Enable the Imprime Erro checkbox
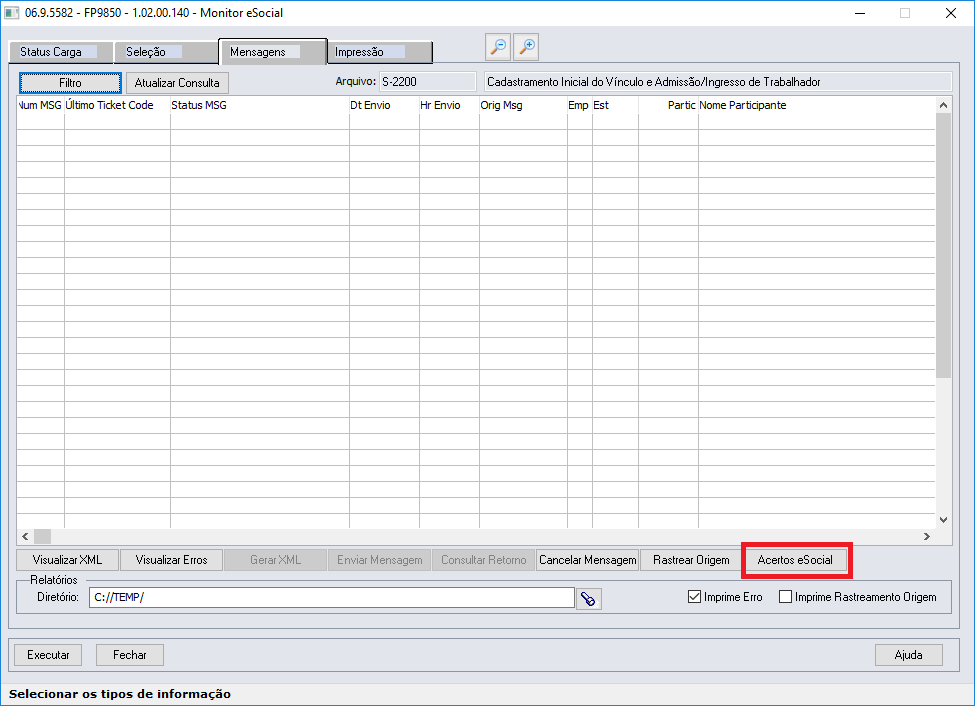This screenshot has width=975, height=706. tap(695, 597)
